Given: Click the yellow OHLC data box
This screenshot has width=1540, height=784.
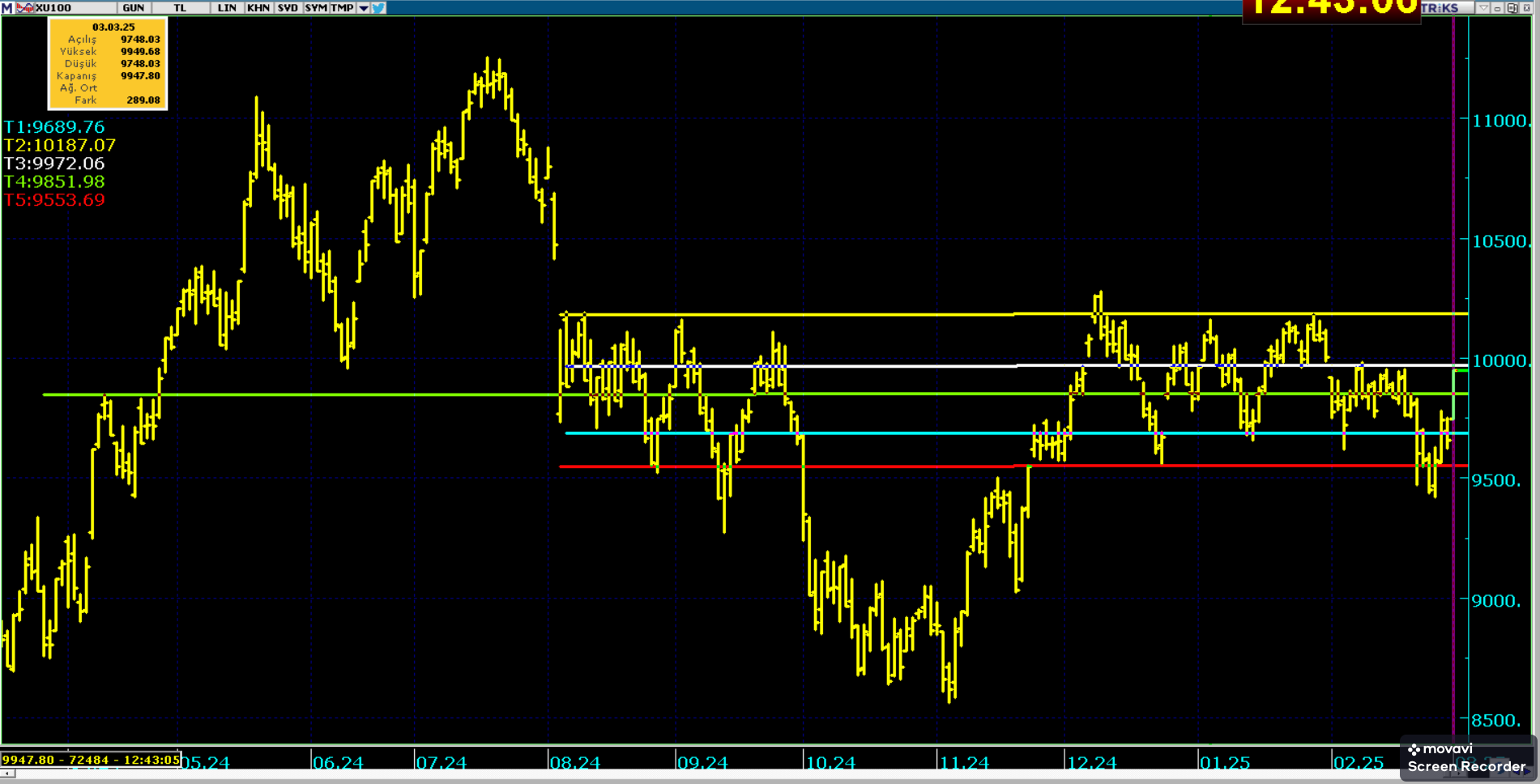Looking at the screenshot, I should [x=108, y=63].
